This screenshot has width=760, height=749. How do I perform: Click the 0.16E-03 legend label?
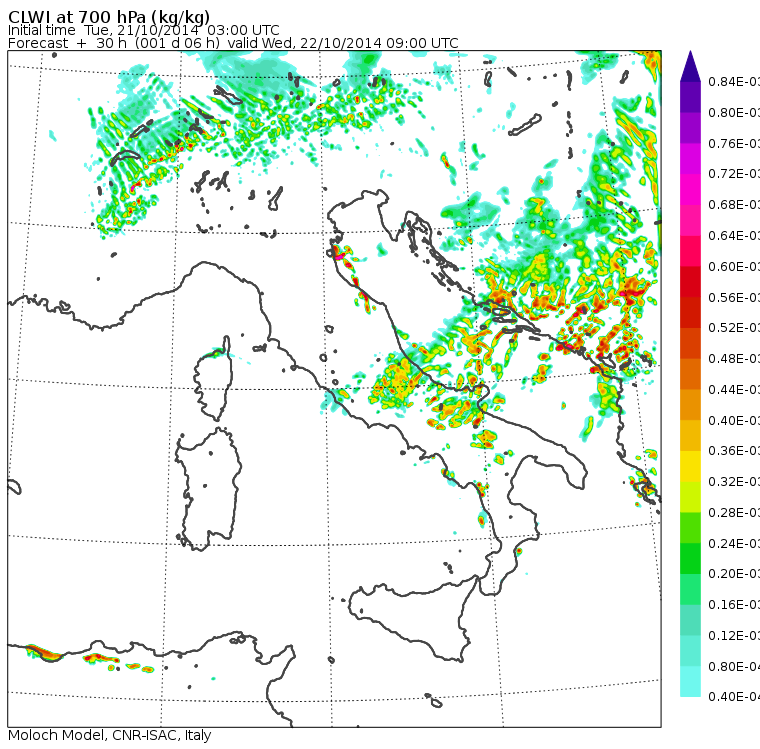pos(734,605)
